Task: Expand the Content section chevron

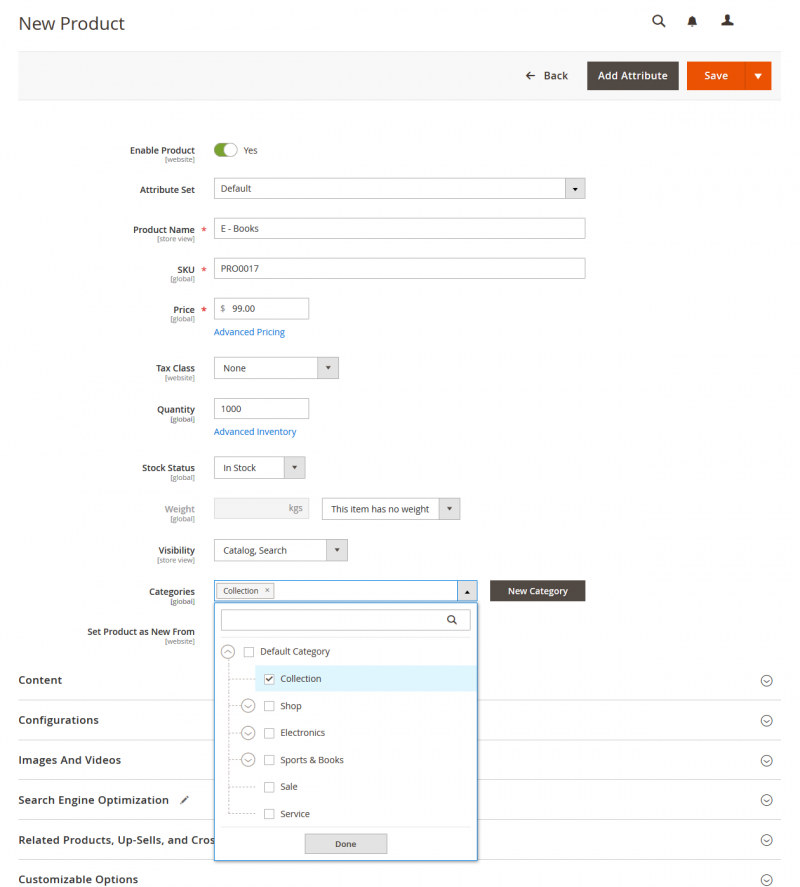Action: (x=767, y=681)
